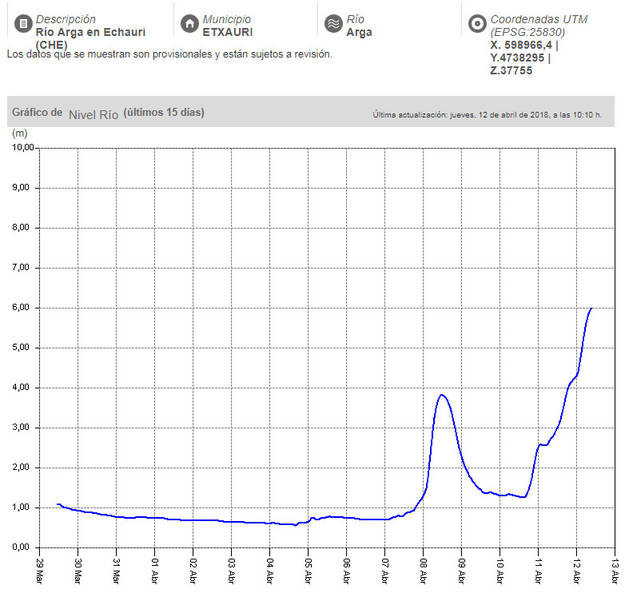Click the 'Nivel Río' chart title
Screen dimensions: 629x605
[x=93, y=113]
